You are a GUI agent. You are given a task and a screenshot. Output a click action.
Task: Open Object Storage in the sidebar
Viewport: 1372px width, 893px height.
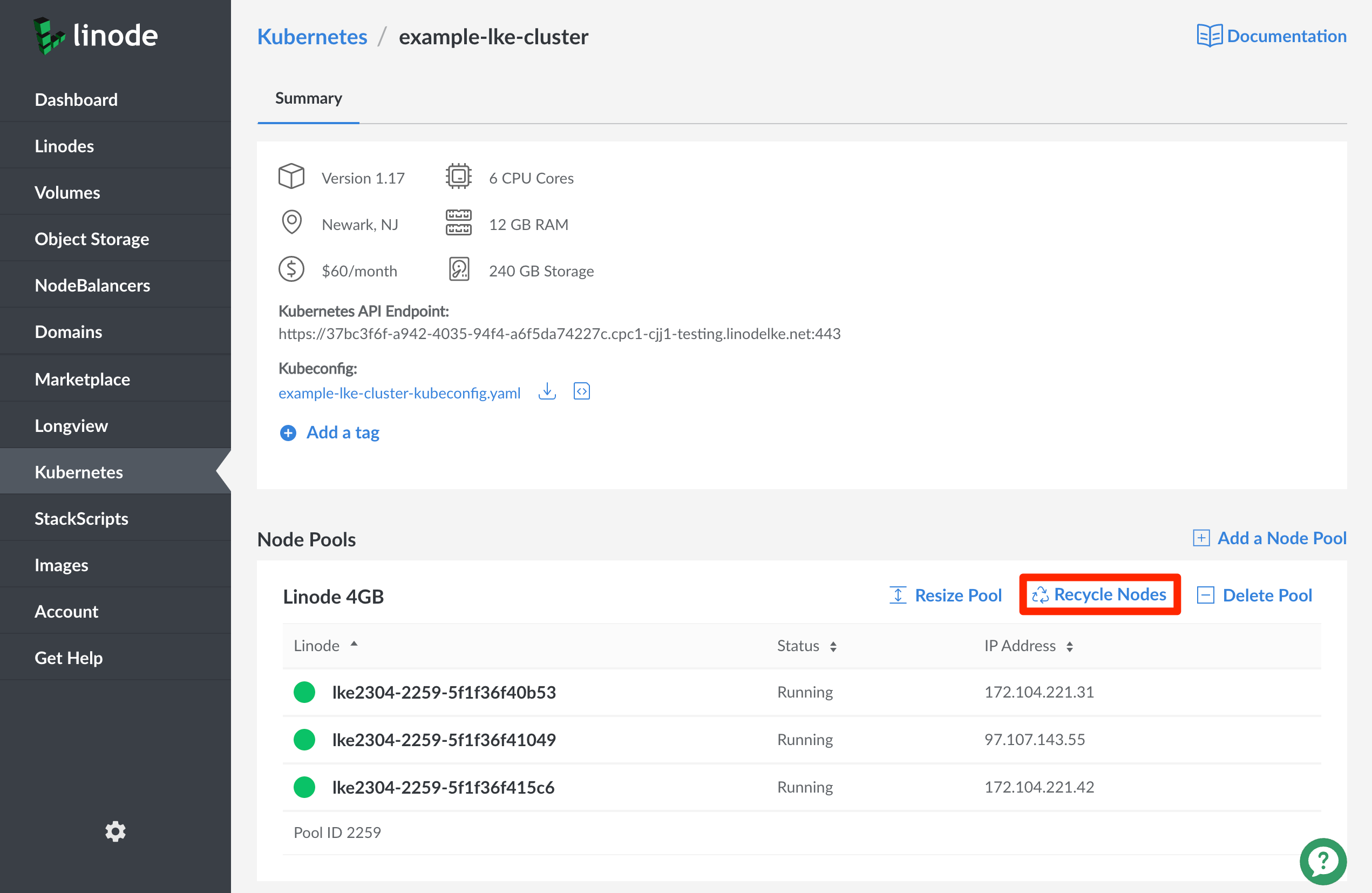point(92,239)
